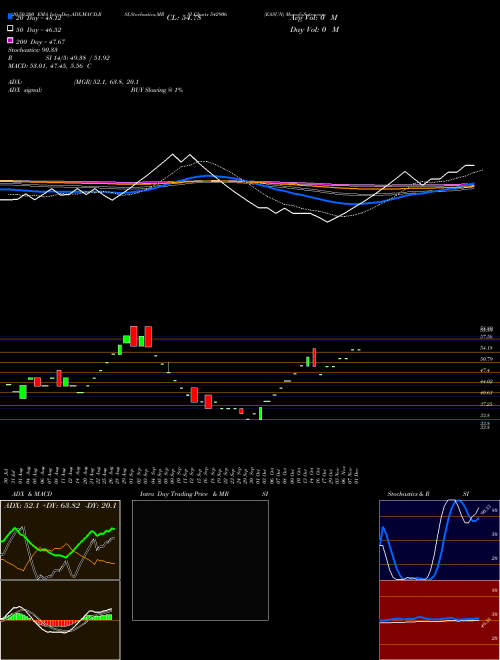Click the 'ADX signal:' label
Image resolution: width=500 pixels, height=660 pixels.
[25, 90]
